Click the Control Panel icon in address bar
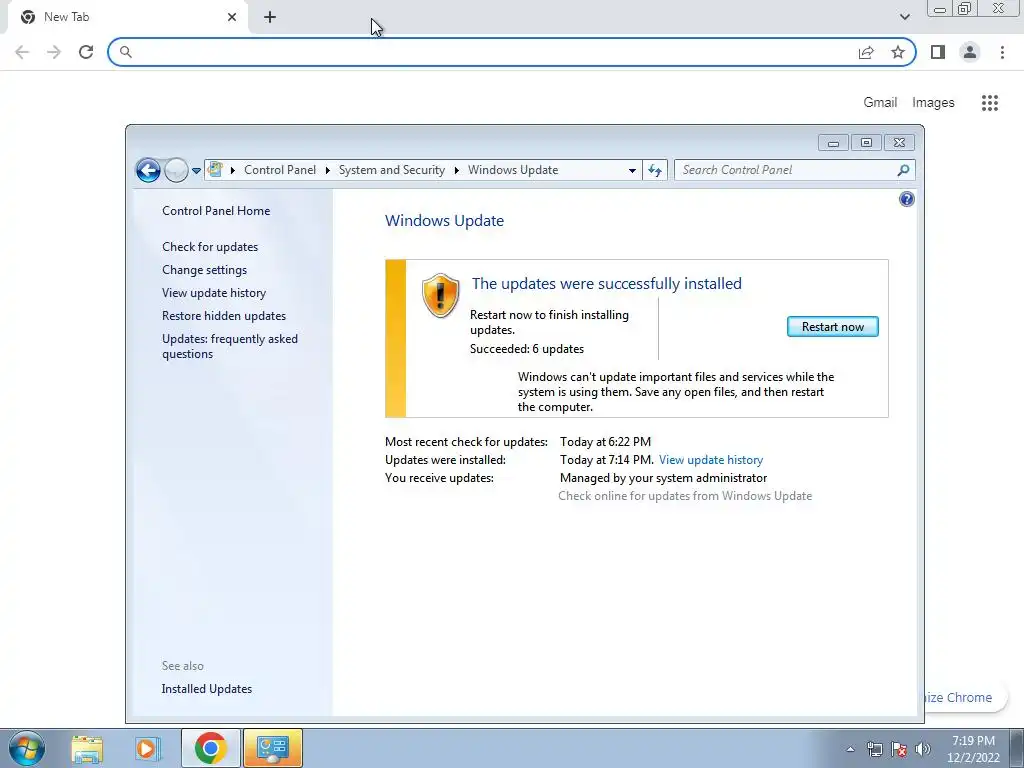This screenshot has height=768, width=1024. coord(215,170)
